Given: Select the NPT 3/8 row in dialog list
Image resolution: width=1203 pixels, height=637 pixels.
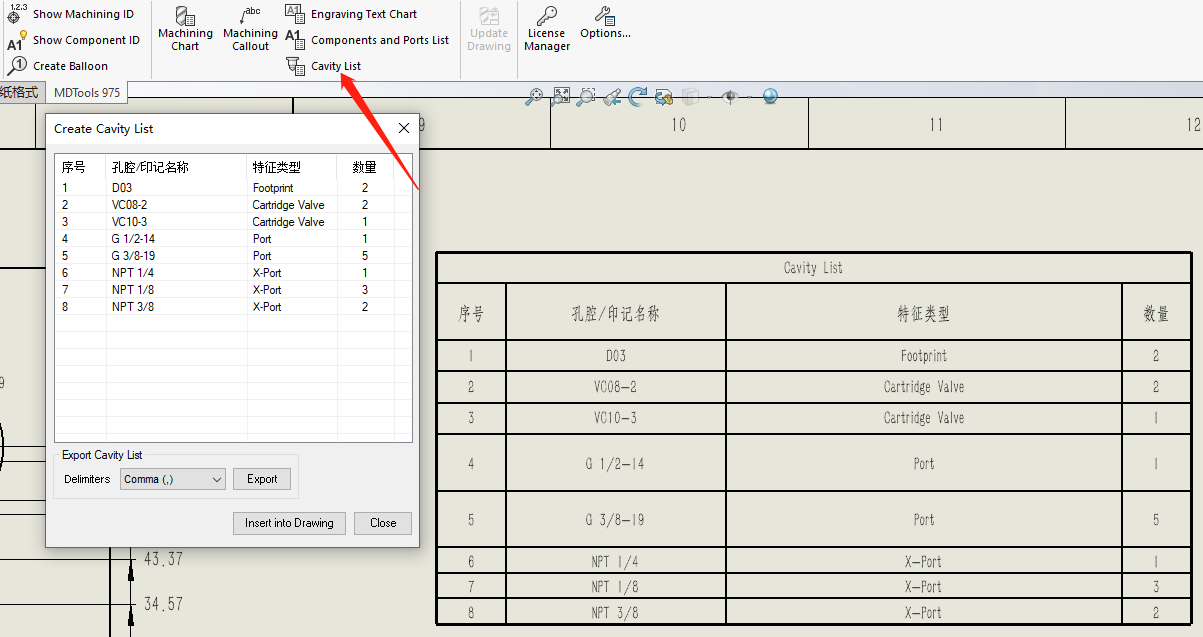Looking at the screenshot, I should [232, 307].
